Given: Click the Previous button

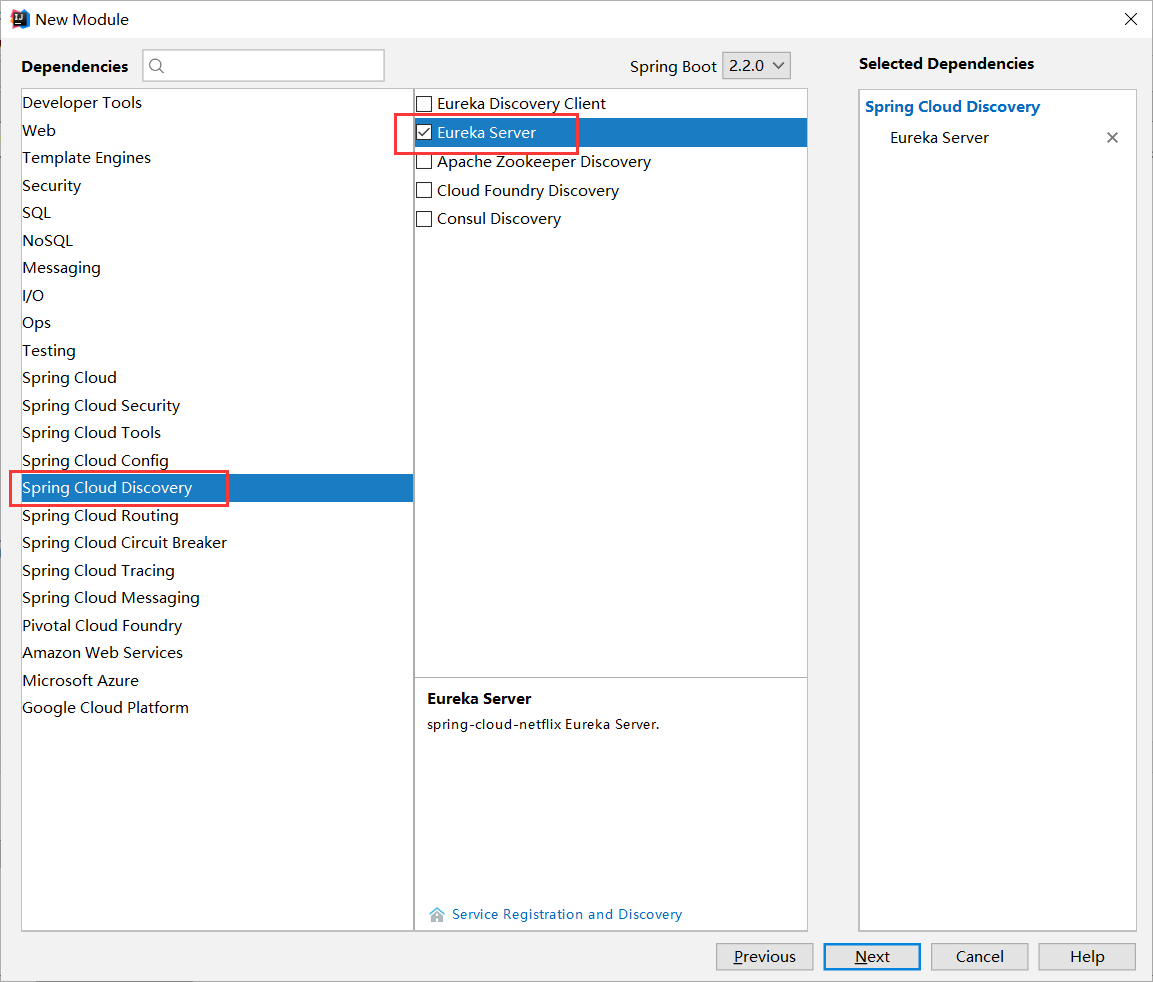Looking at the screenshot, I should [764, 956].
